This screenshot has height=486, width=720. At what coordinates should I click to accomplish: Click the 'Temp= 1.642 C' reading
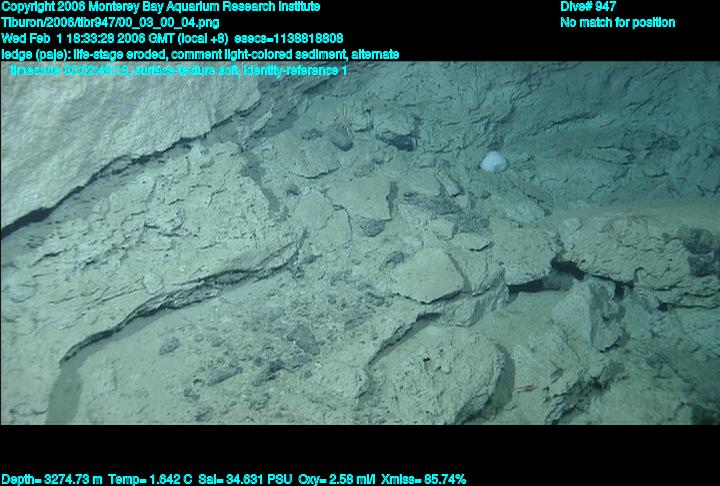[x=150, y=479]
